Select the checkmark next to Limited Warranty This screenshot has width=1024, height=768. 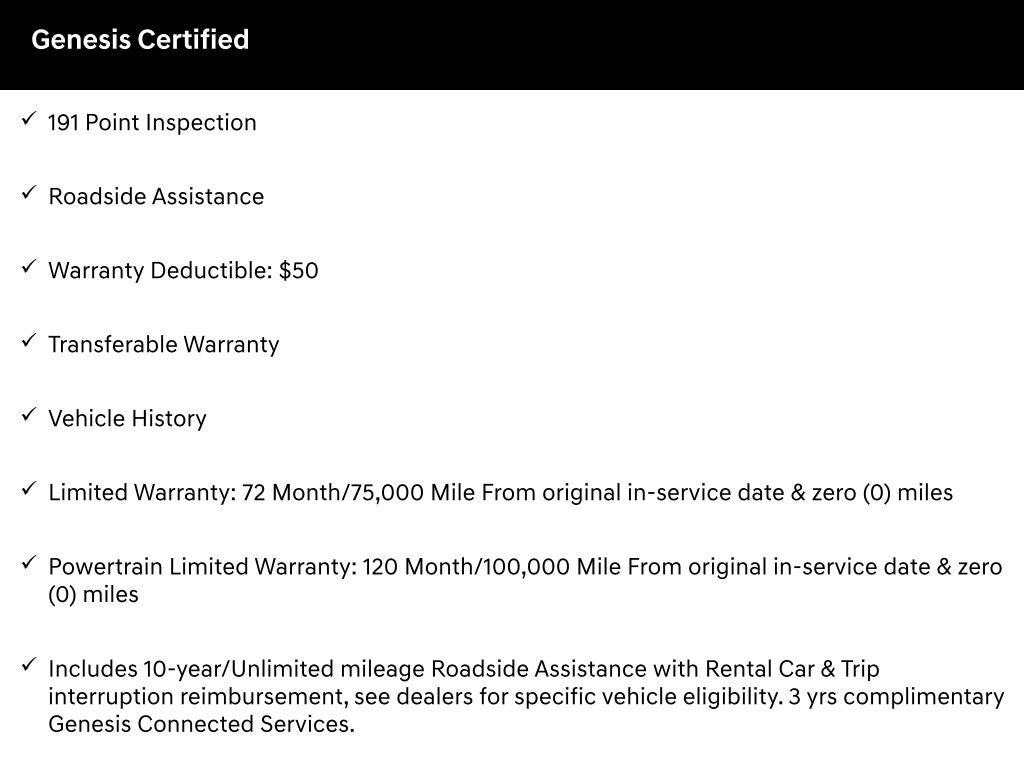[x=28, y=489]
